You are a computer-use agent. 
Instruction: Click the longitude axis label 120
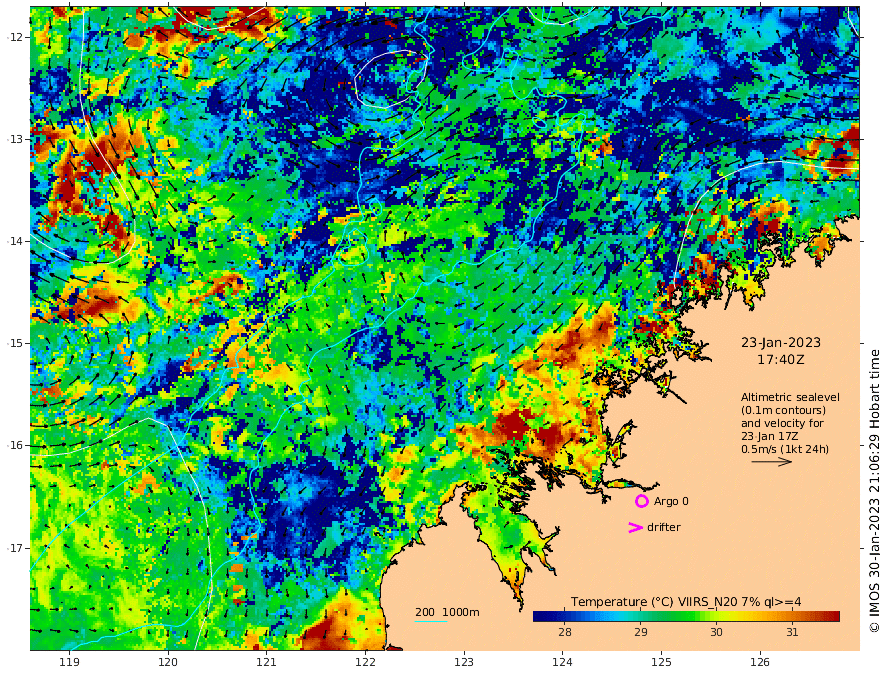point(168,662)
